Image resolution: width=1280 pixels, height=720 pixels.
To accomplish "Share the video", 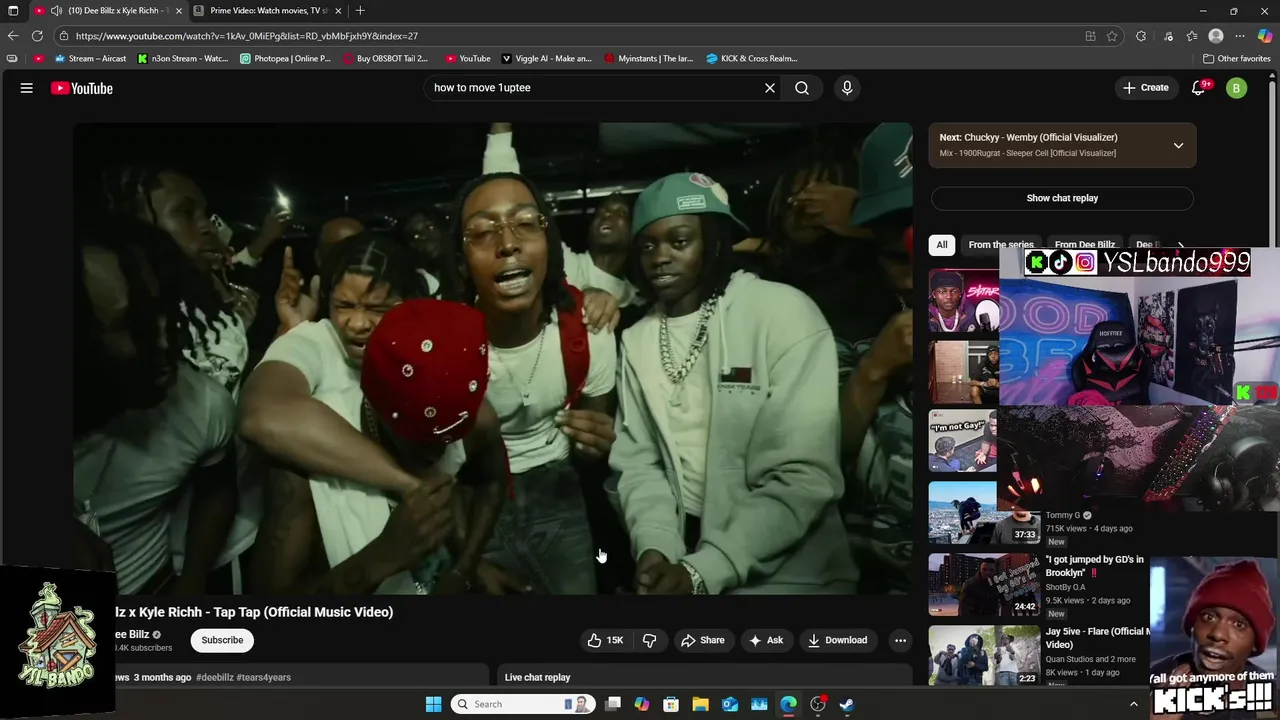I will (702, 640).
